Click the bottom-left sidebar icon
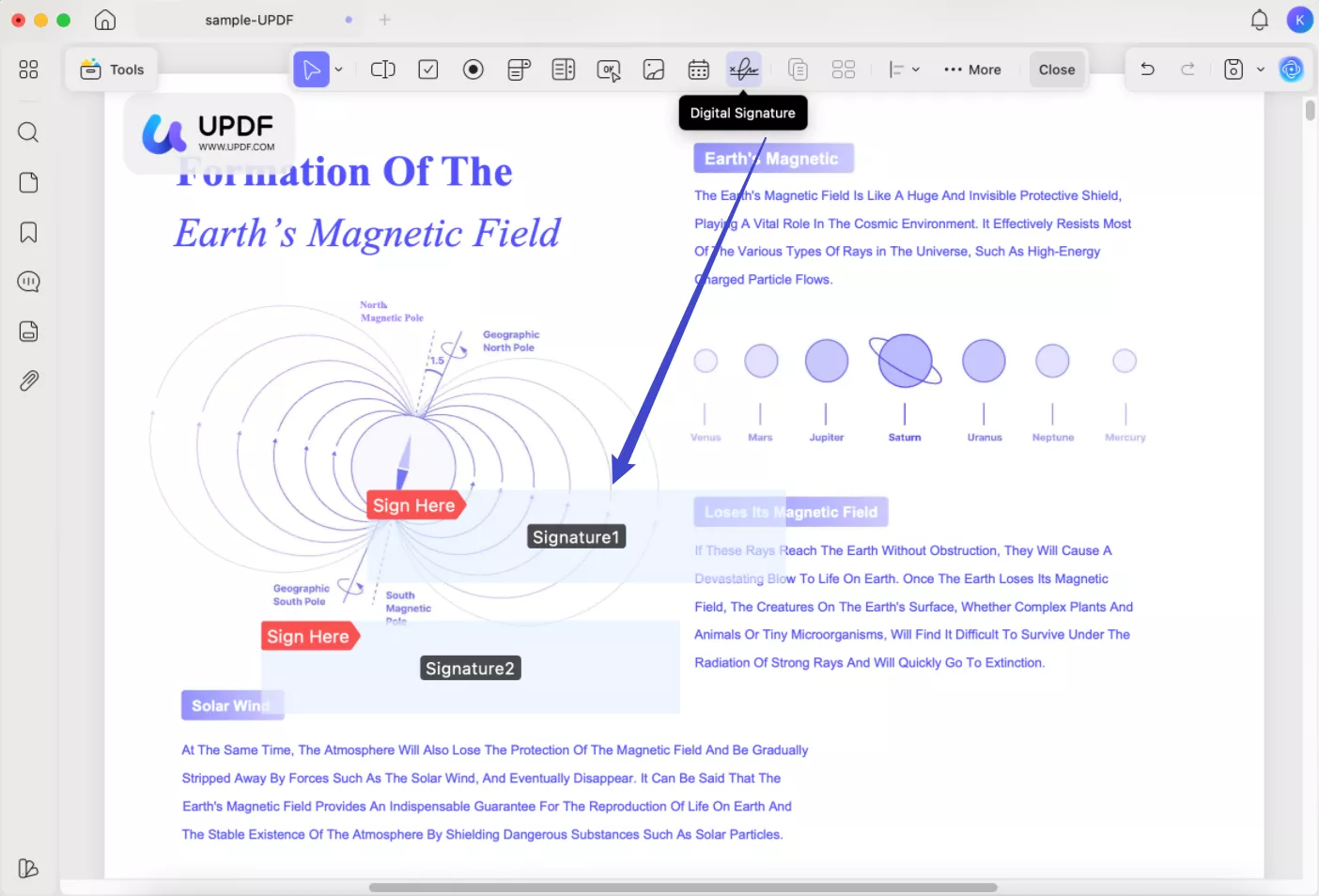 tap(28, 869)
